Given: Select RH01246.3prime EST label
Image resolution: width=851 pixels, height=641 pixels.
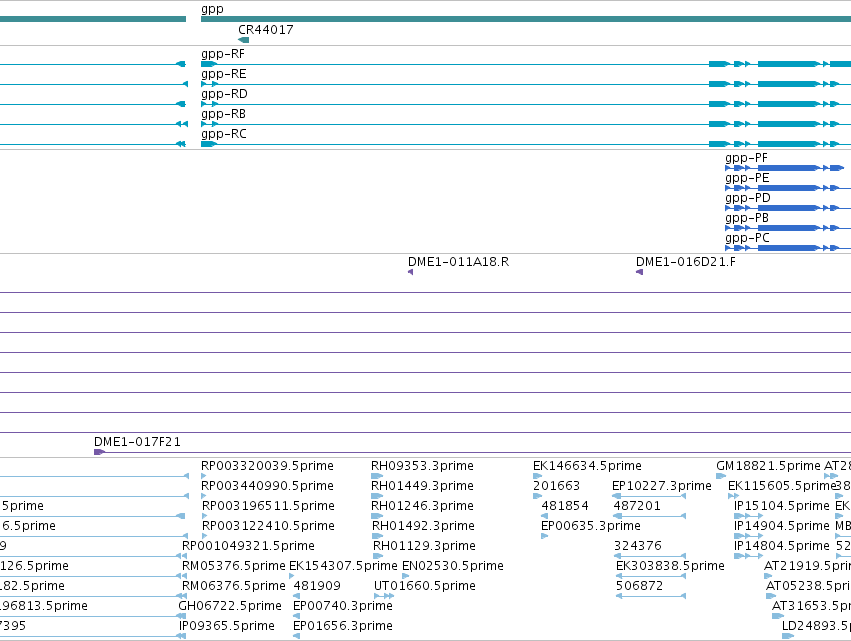Looking at the screenshot, I should tap(422, 506).
